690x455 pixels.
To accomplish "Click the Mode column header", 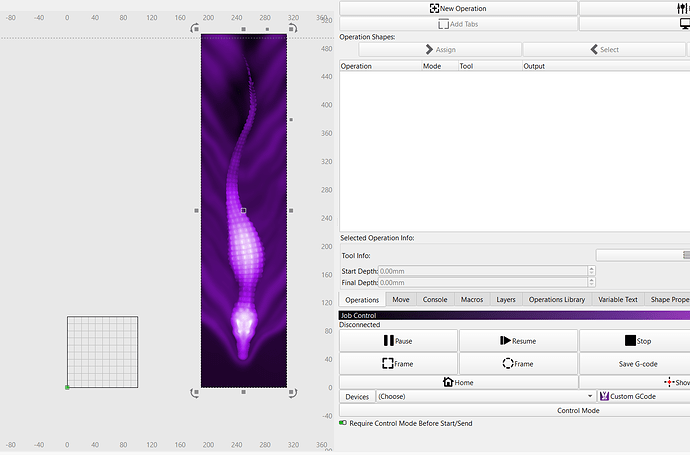I will click(440, 66).
